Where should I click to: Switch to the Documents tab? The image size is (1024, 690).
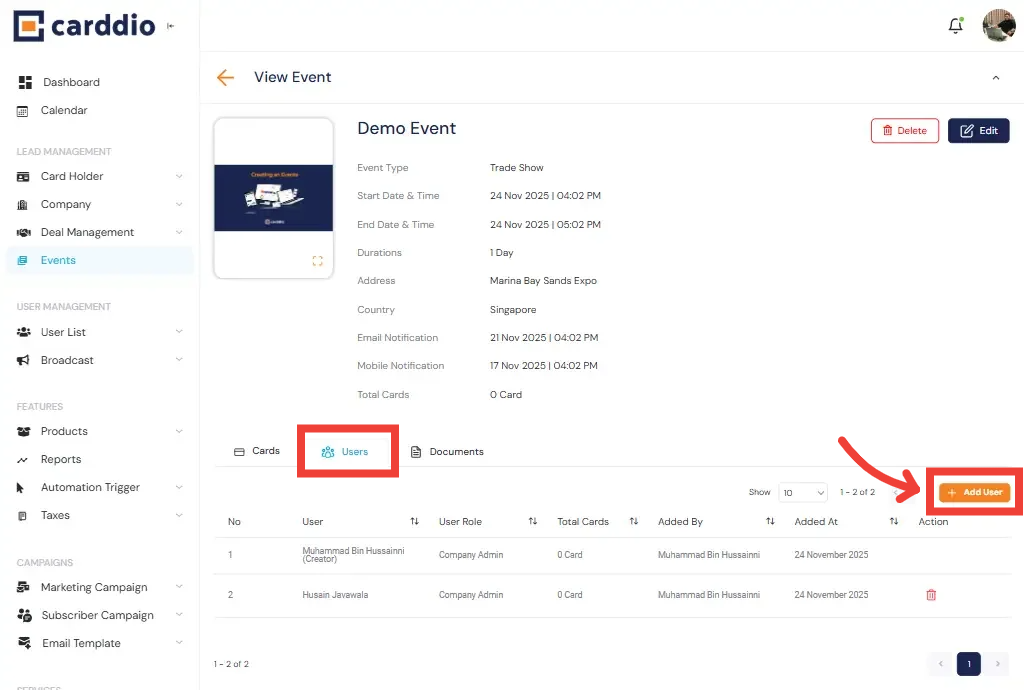(x=447, y=452)
